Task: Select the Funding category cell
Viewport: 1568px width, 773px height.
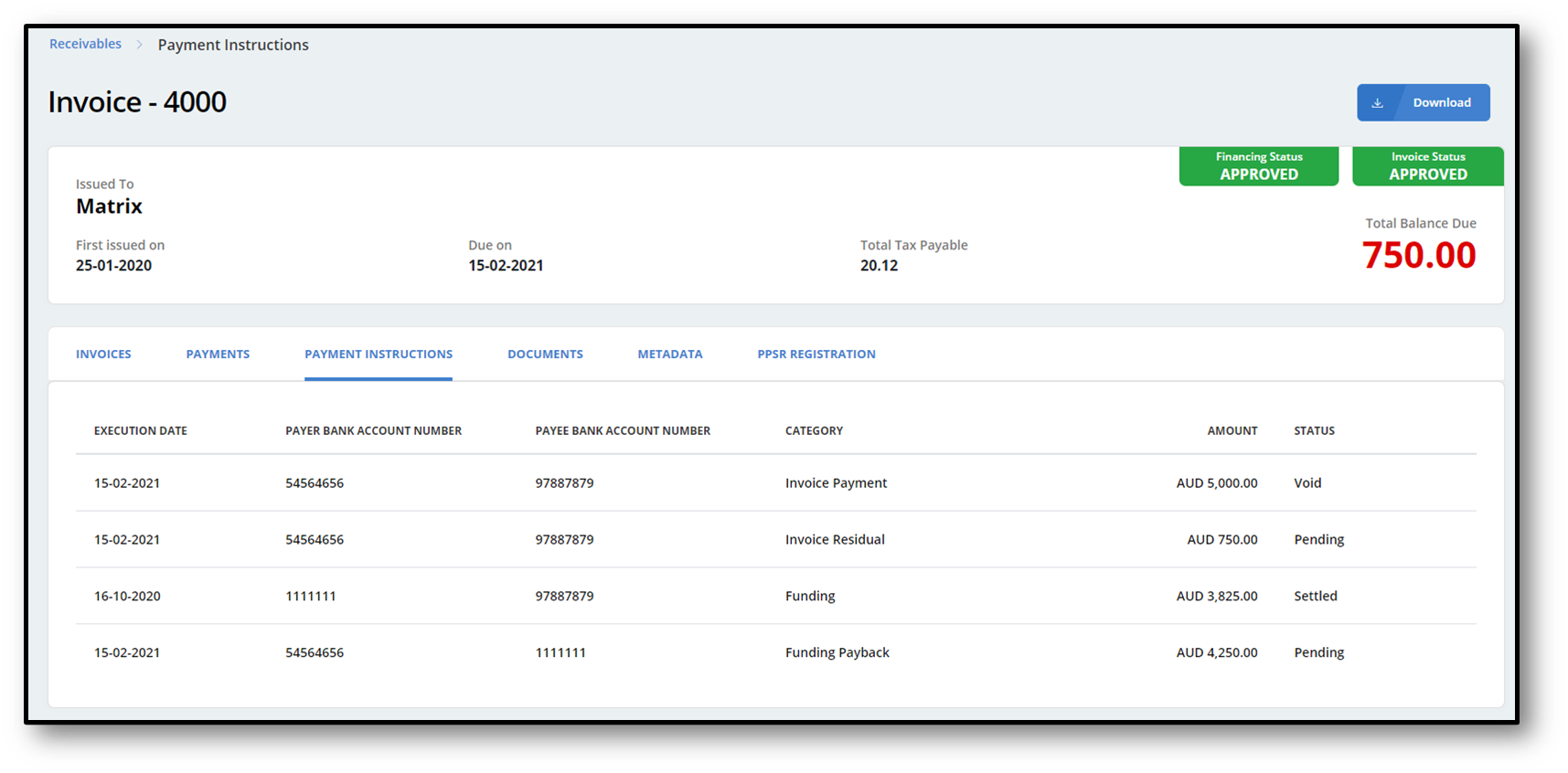Action: [x=810, y=597]
